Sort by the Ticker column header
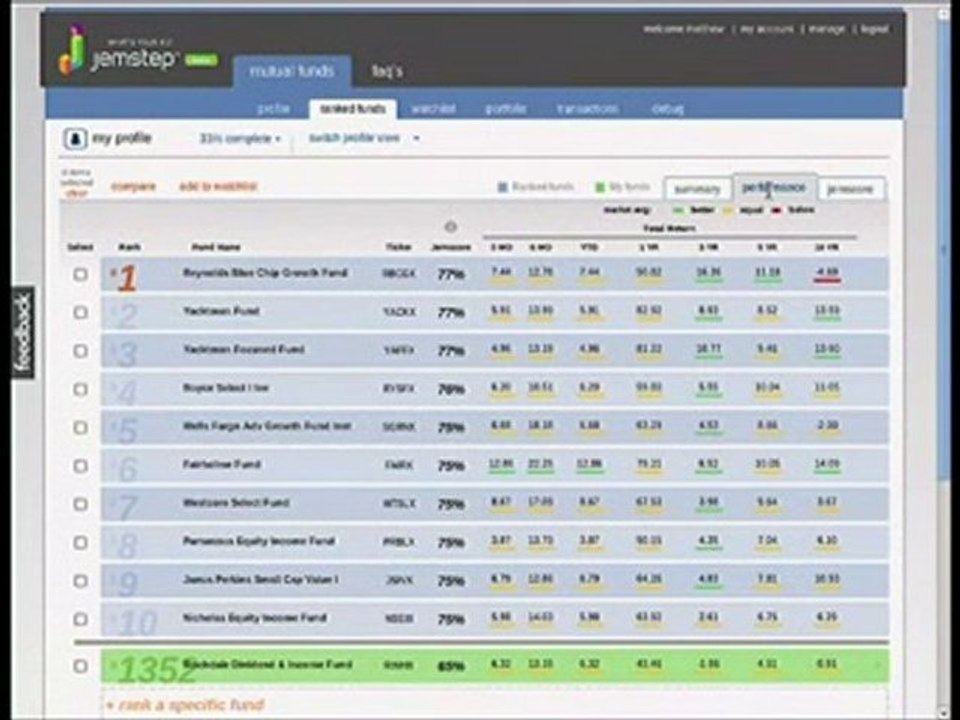This screenshot has width=960, height=720. 399,247
